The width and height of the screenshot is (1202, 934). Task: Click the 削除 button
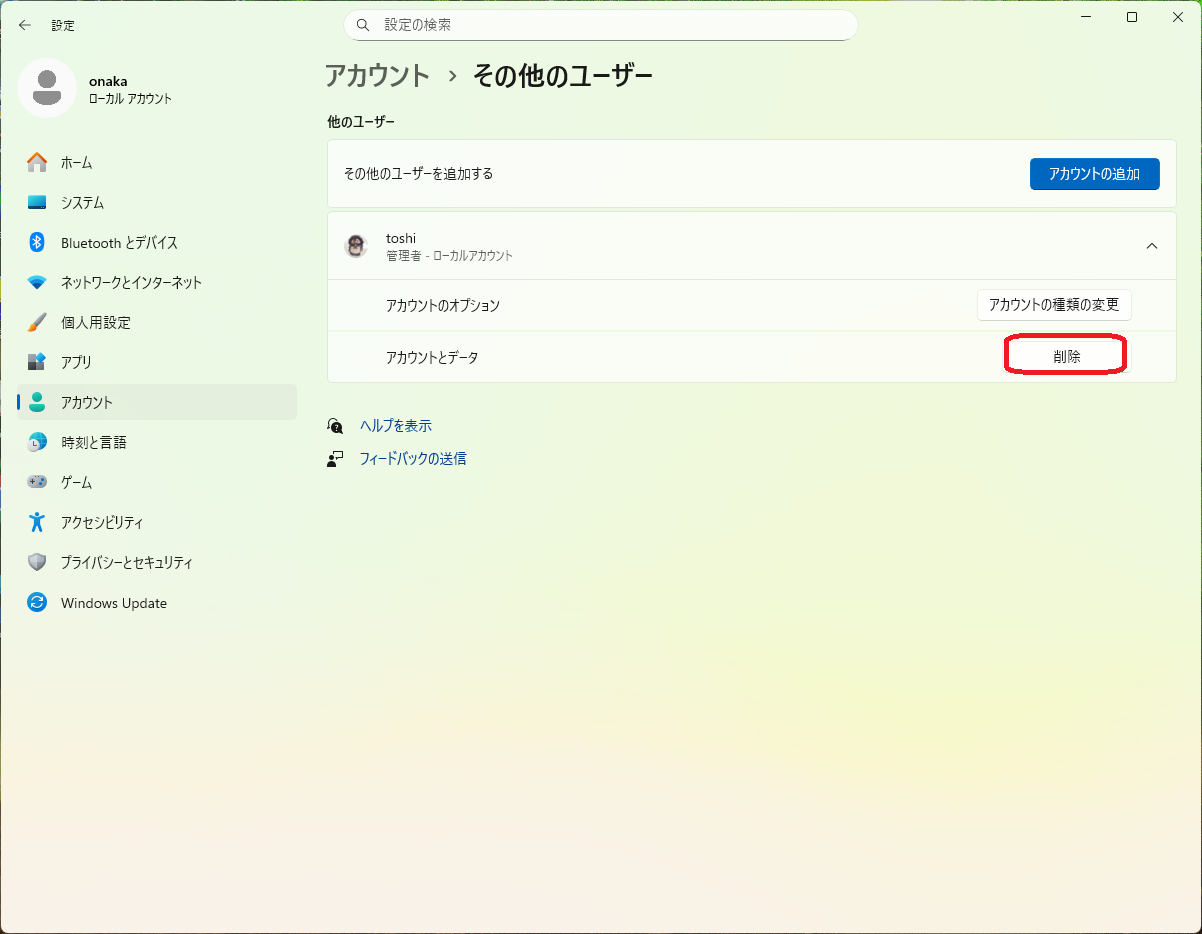(1067, 356)
